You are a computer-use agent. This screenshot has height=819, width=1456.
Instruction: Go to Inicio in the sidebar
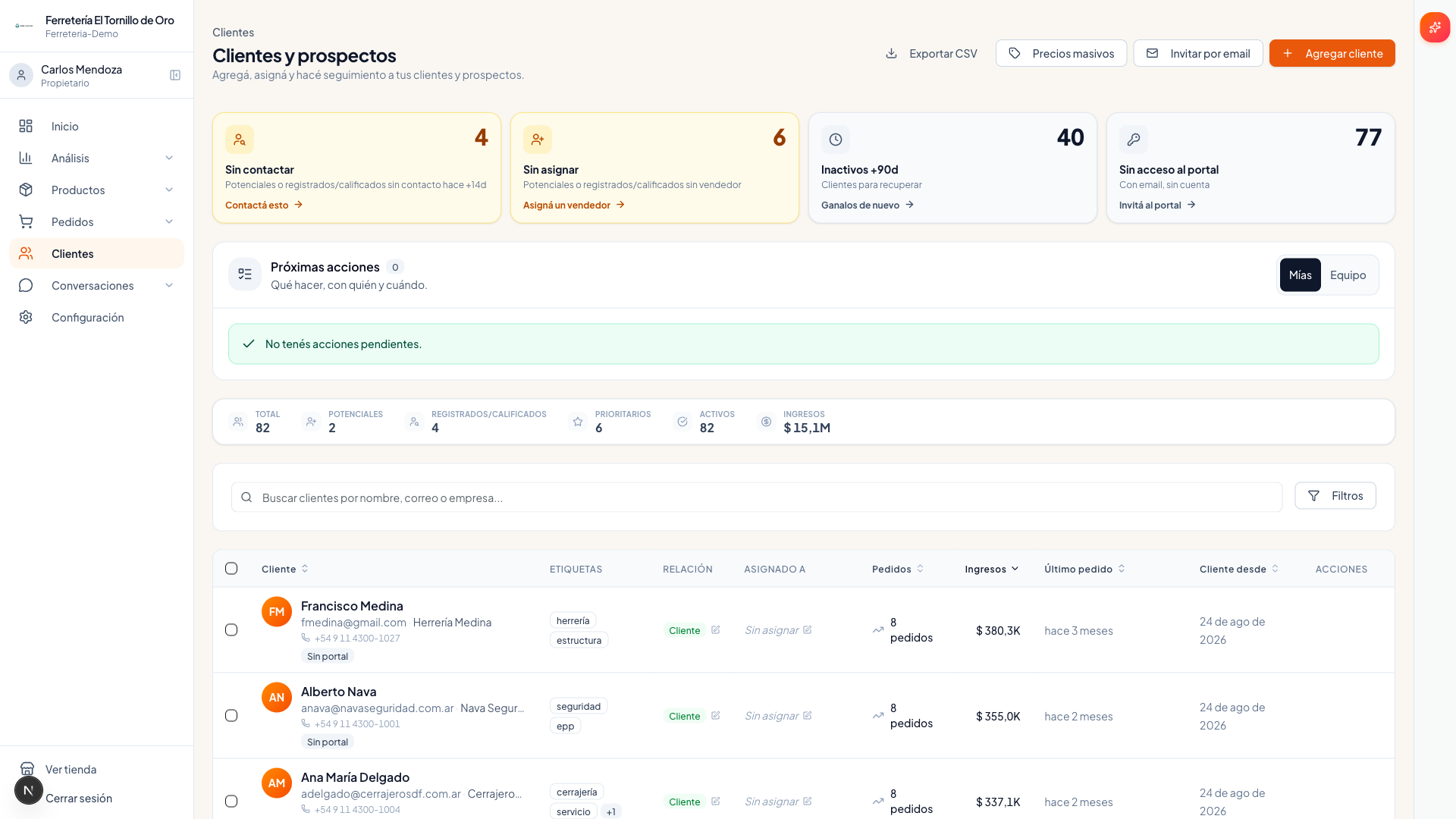tap(96, 126)
